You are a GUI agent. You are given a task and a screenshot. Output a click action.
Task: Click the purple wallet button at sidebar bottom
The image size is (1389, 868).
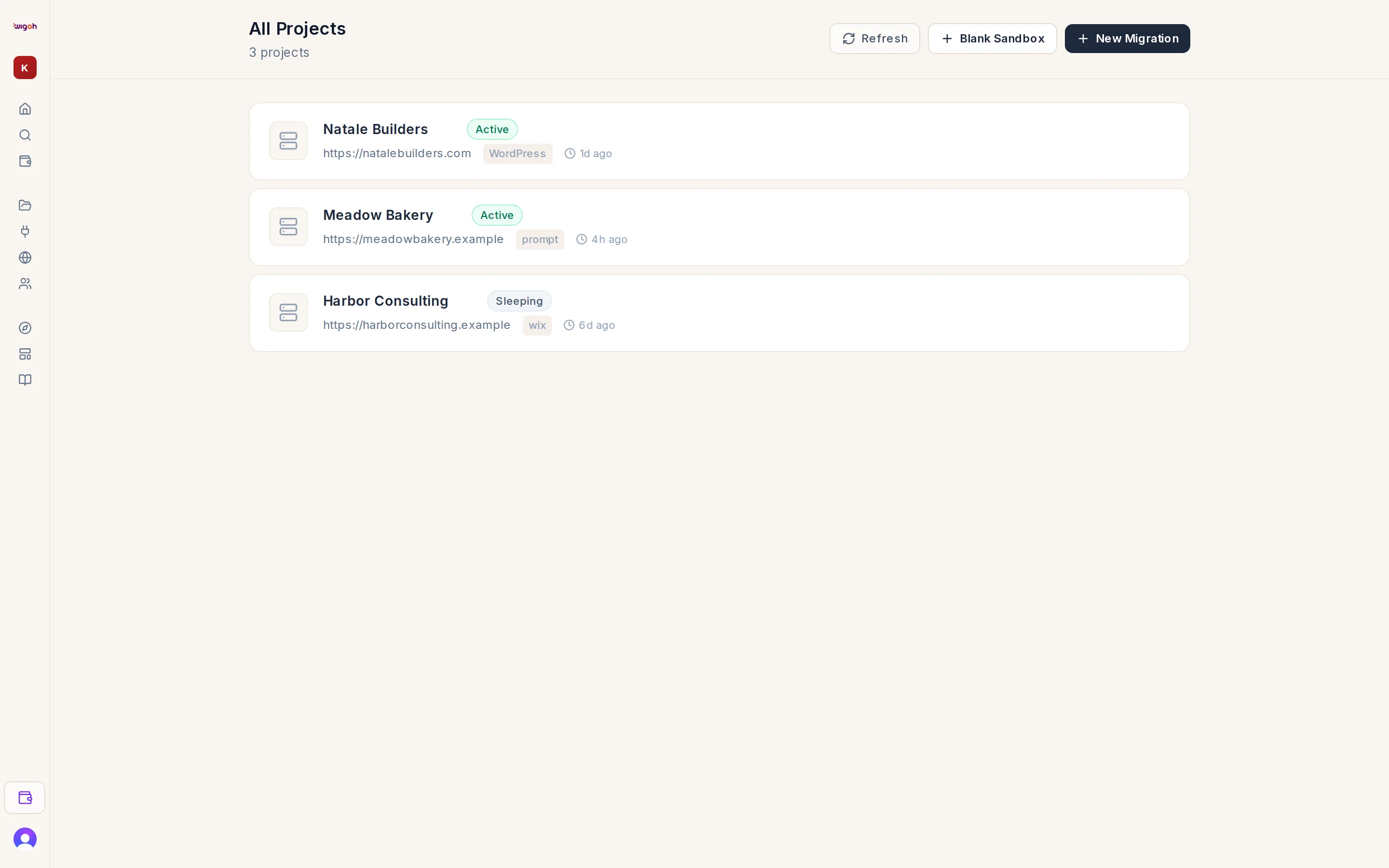[25, 798]
